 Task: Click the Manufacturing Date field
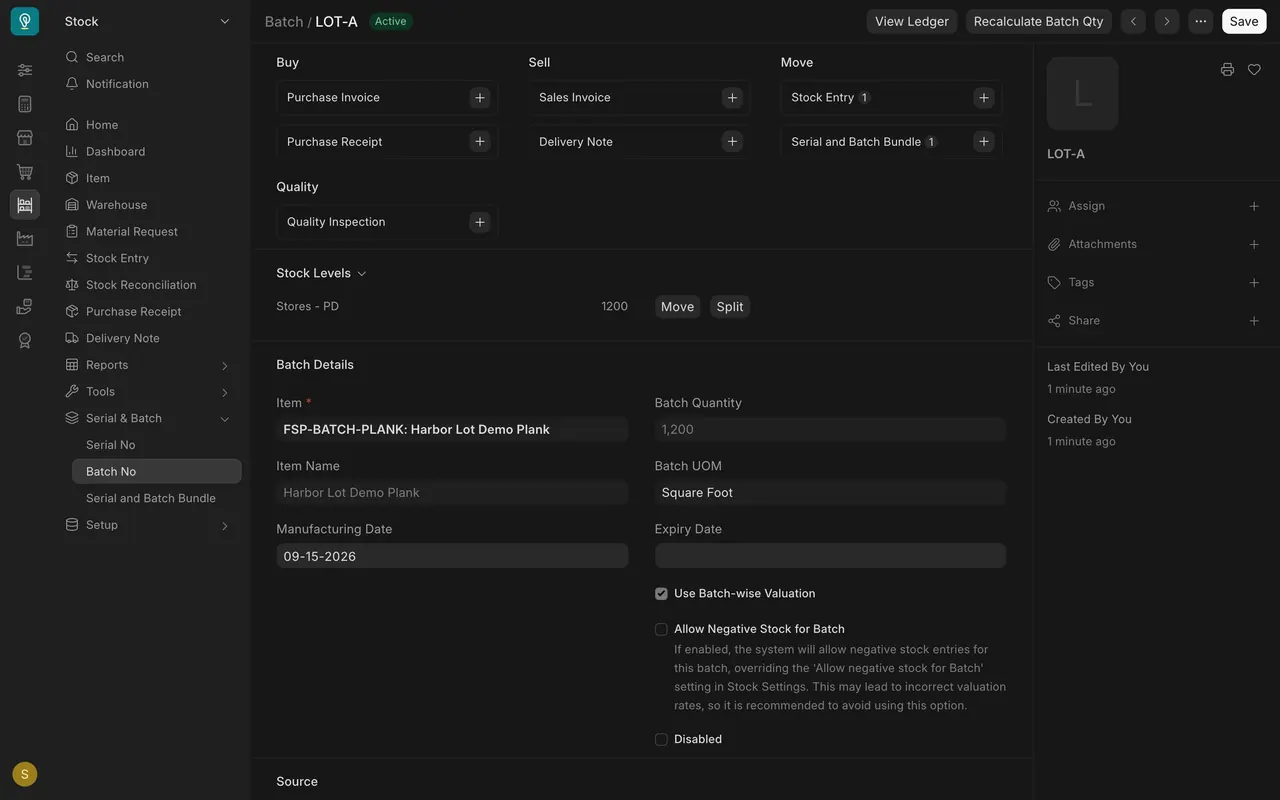coord(452,556)
